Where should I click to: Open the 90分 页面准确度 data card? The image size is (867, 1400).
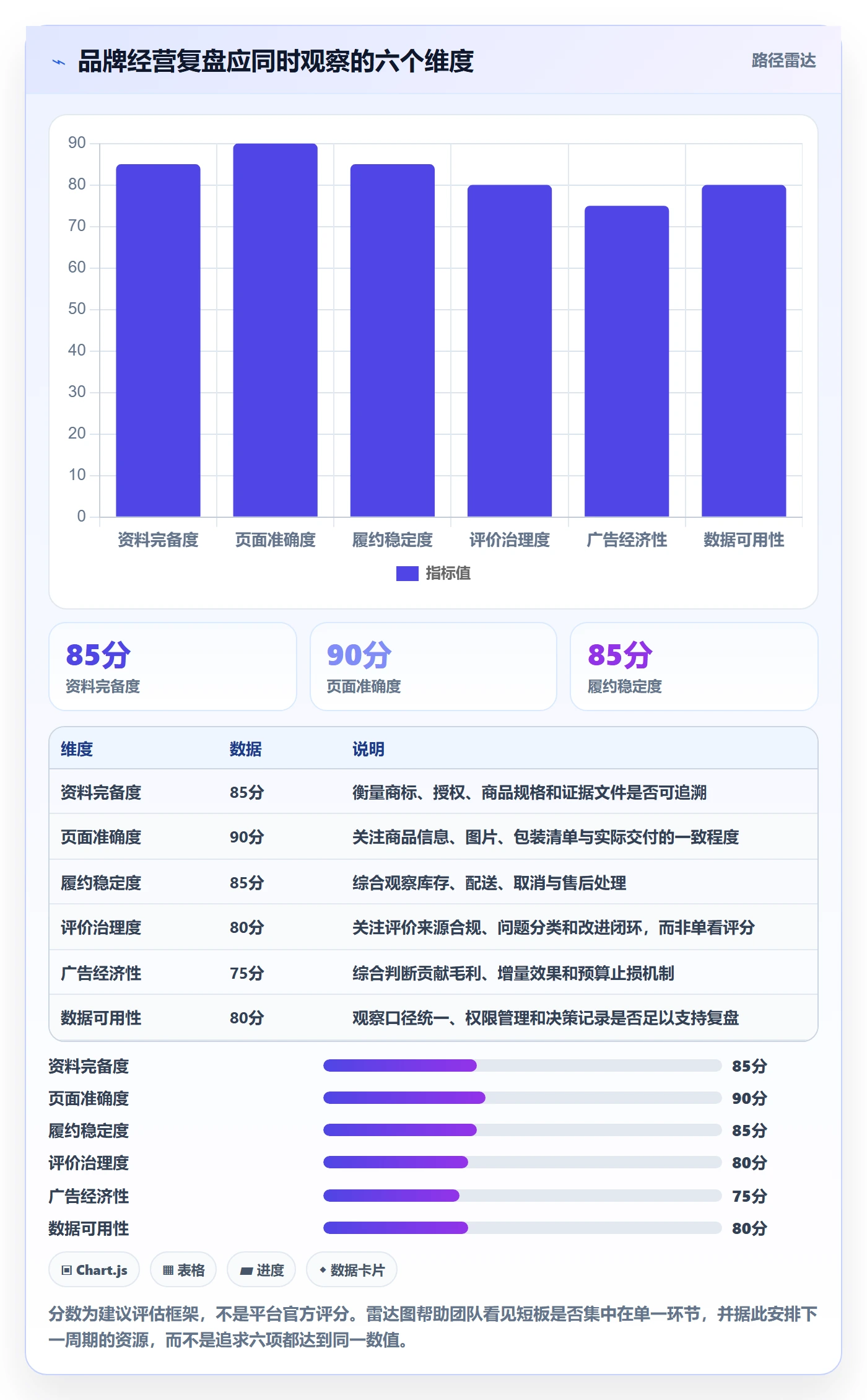(x=434, y=667)
